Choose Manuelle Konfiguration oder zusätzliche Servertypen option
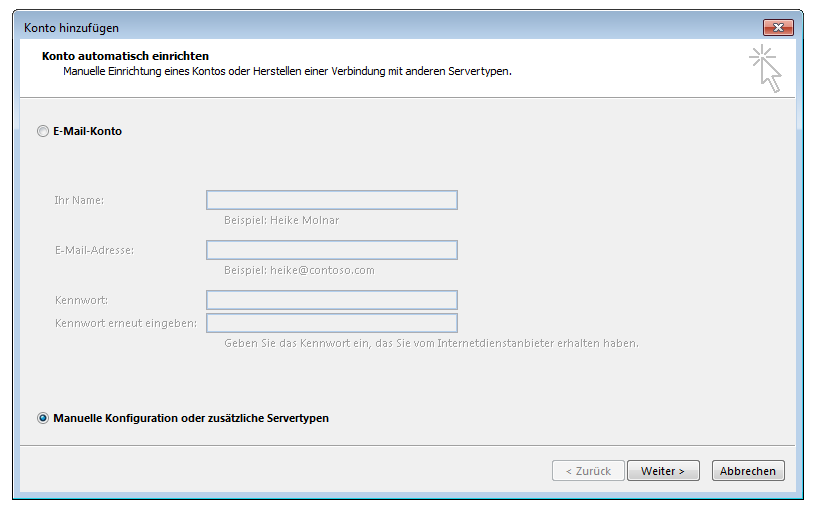The width and height of the screenshot is (818, 512). tap(43, 418)
